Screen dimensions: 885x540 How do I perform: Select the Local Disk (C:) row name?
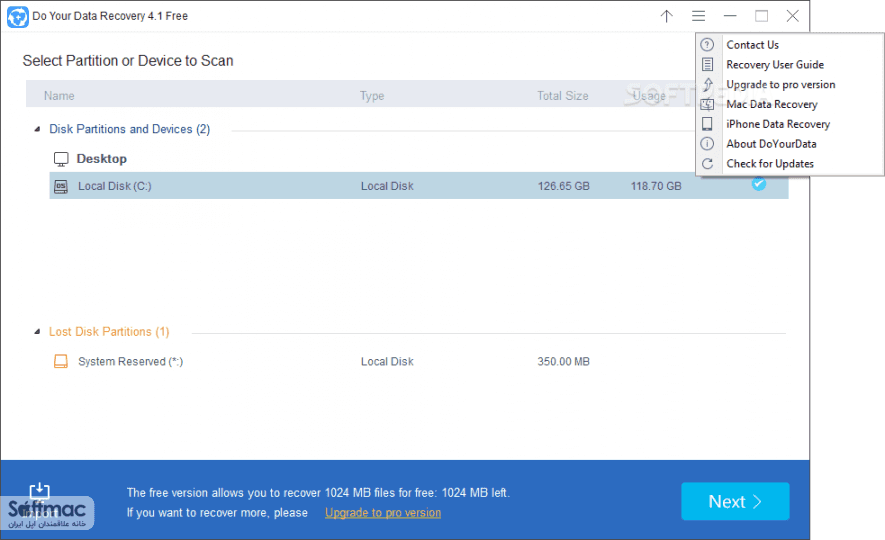click(115, 186)
